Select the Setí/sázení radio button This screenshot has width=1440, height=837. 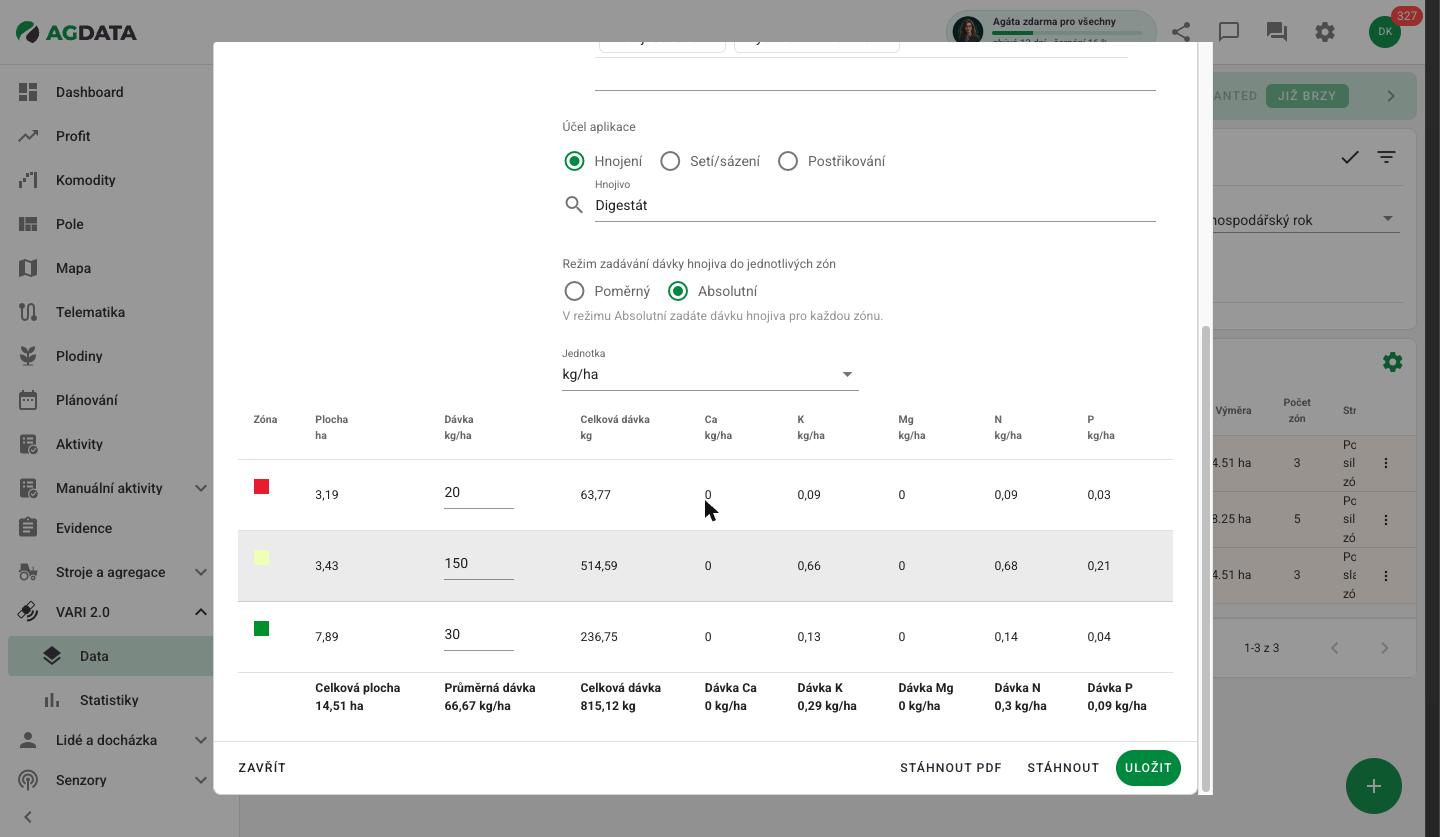[x=670, y=161]
